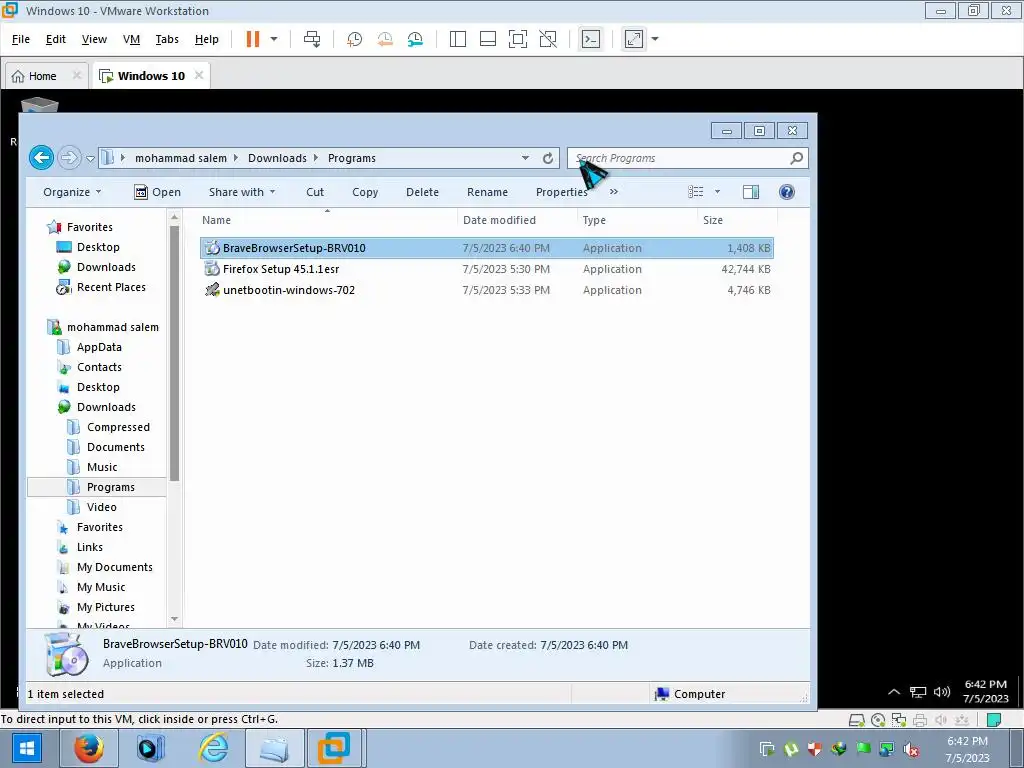Select My Pictures in navigation tree

(x=106, y=607)
